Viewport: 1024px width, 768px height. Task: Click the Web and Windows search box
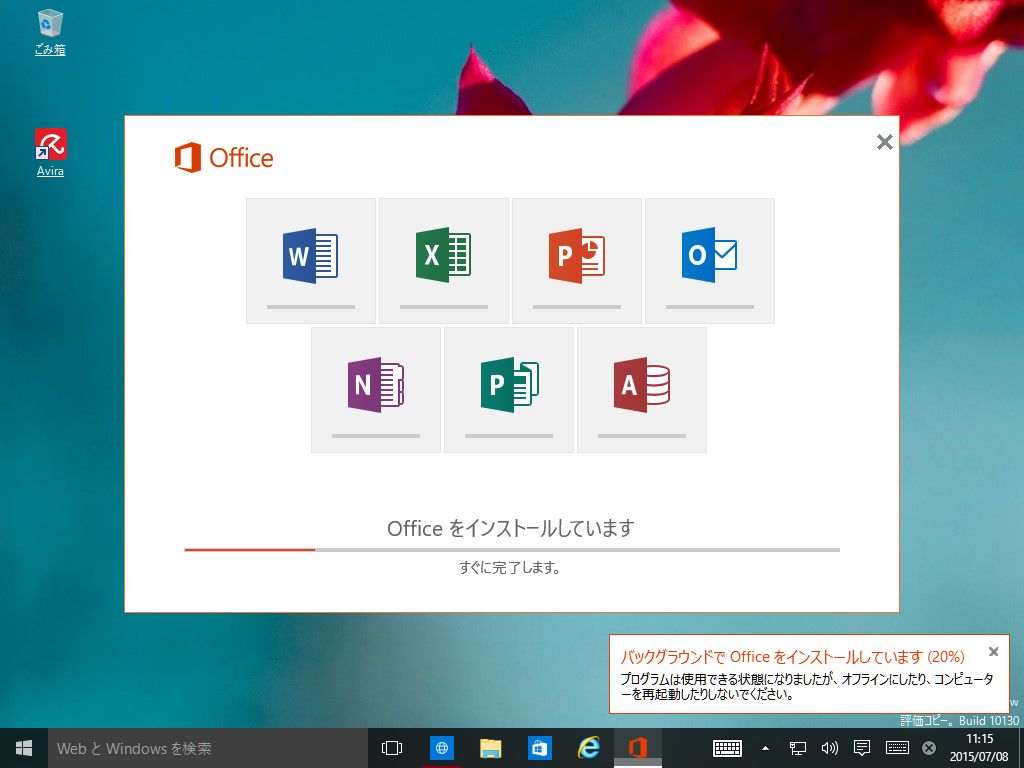tap(208, 748)
